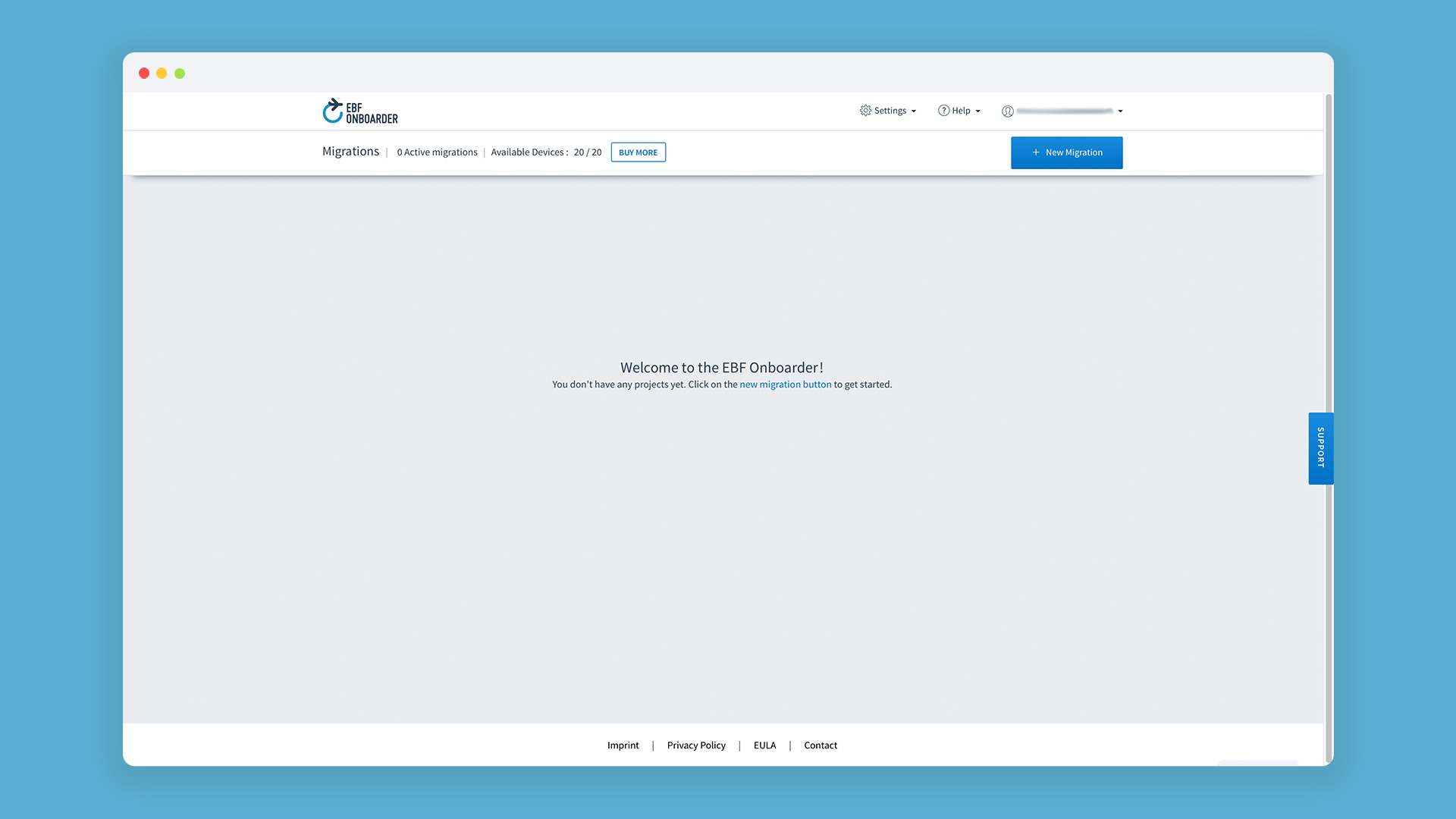Click the EBF Onboarder logo
Viewport: 1456px width, 819px height.
coord(360,111)
